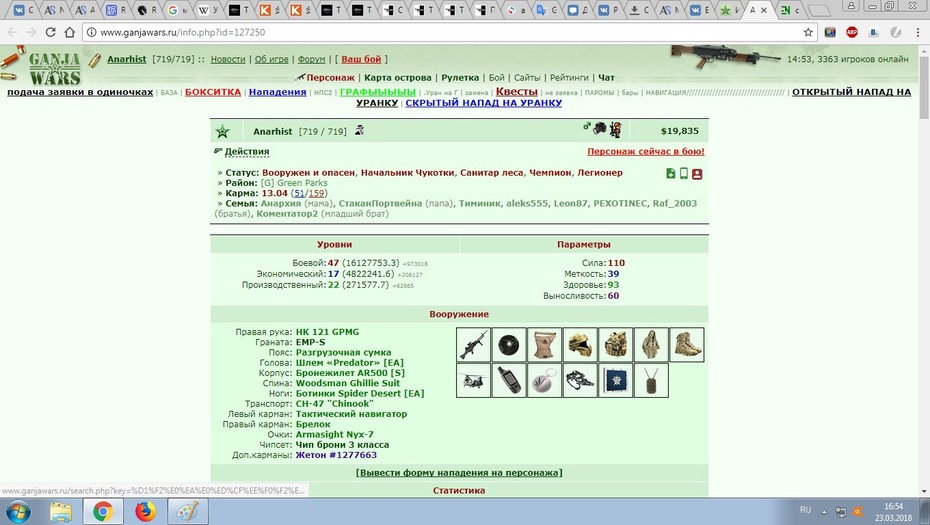Open Карта острова island map

click(x=397, y=78)
